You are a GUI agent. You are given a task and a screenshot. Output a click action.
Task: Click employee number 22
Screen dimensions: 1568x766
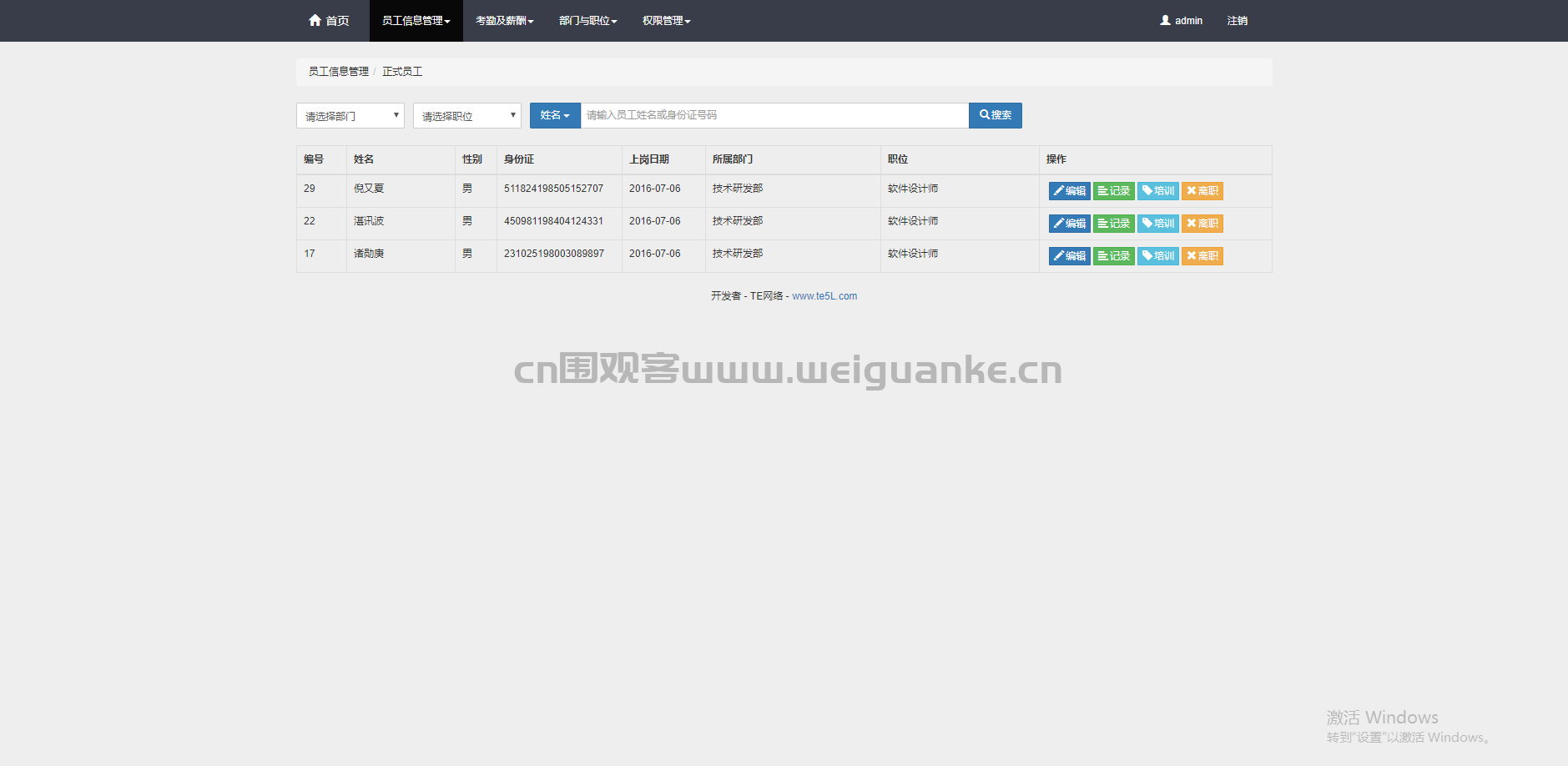310,221
